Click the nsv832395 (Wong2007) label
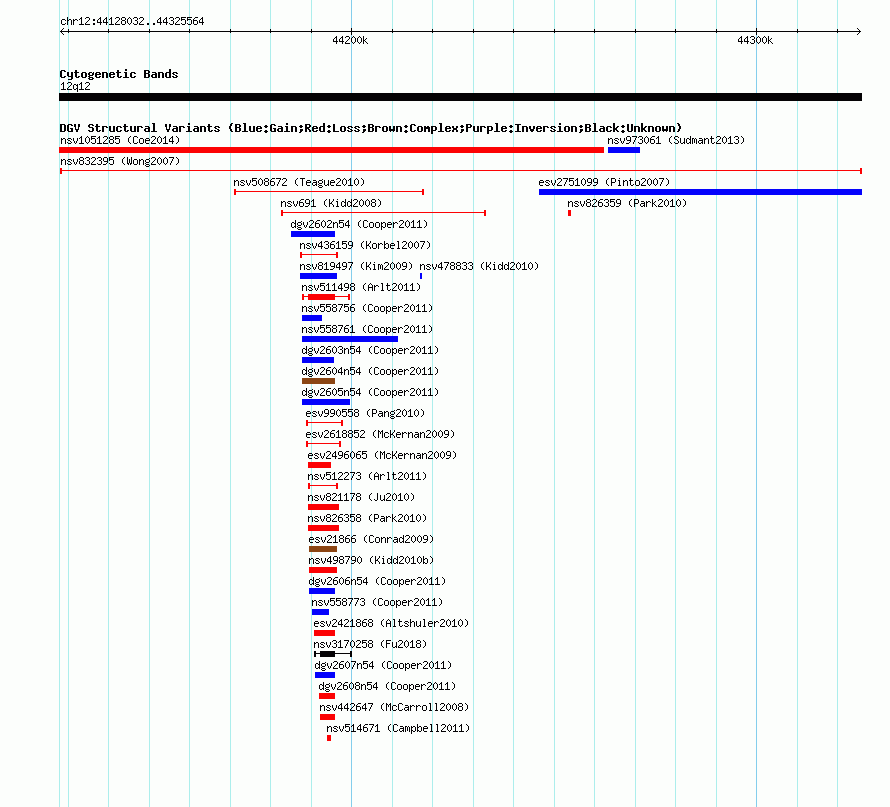Image resolution: width=890 pixels, height=807 pixels. tap(120, 161)
